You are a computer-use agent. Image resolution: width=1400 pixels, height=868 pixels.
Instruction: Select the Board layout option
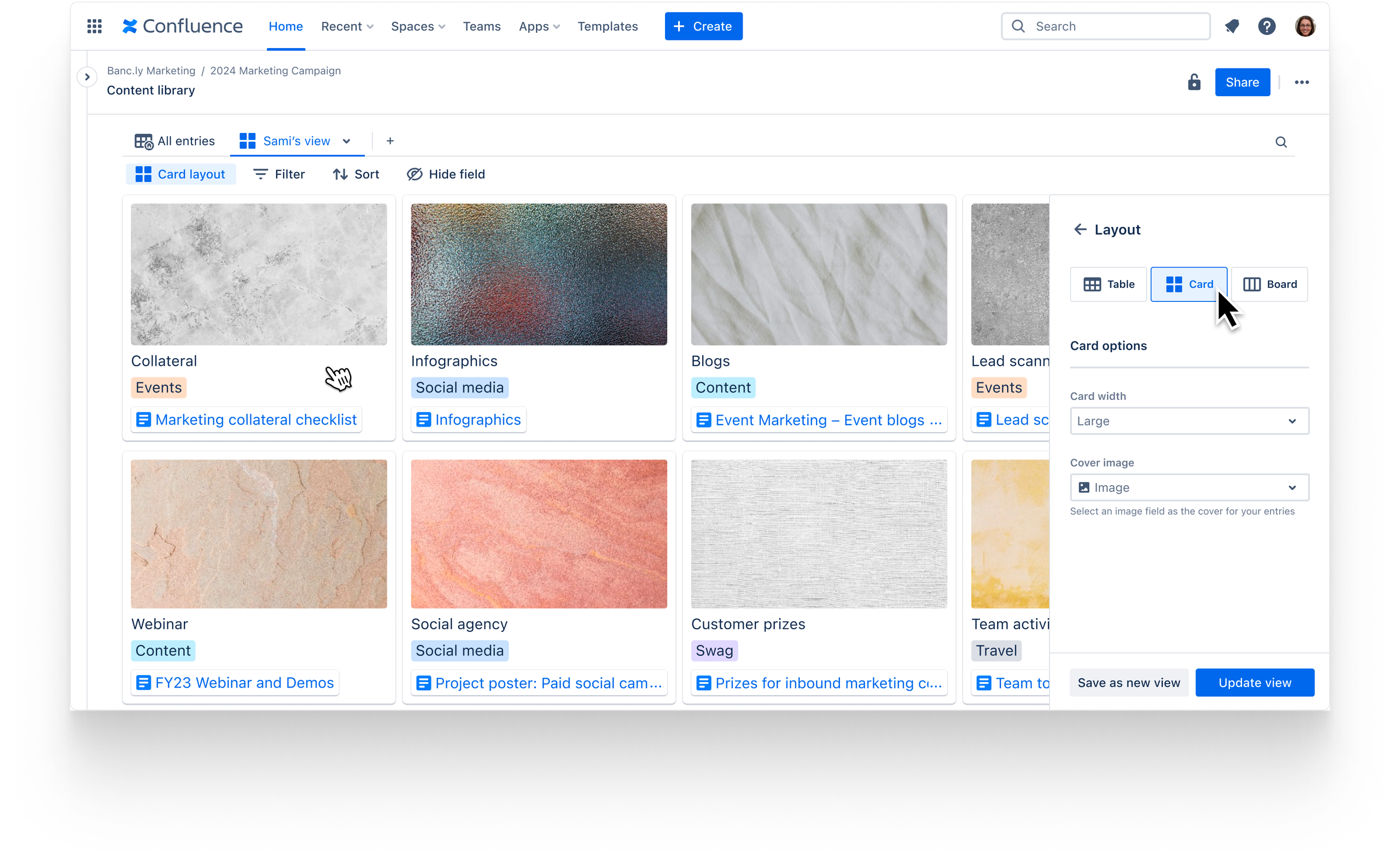coord(1269,284)
